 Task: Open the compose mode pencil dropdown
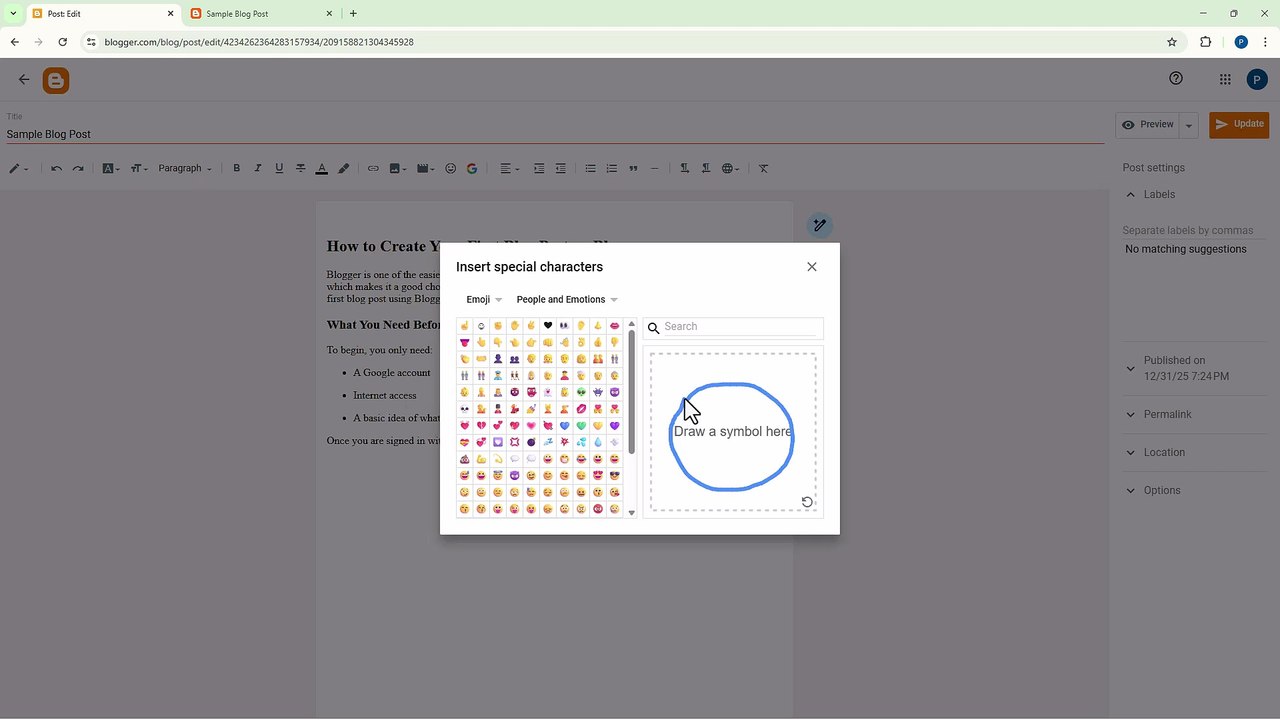tap(19, 168)
